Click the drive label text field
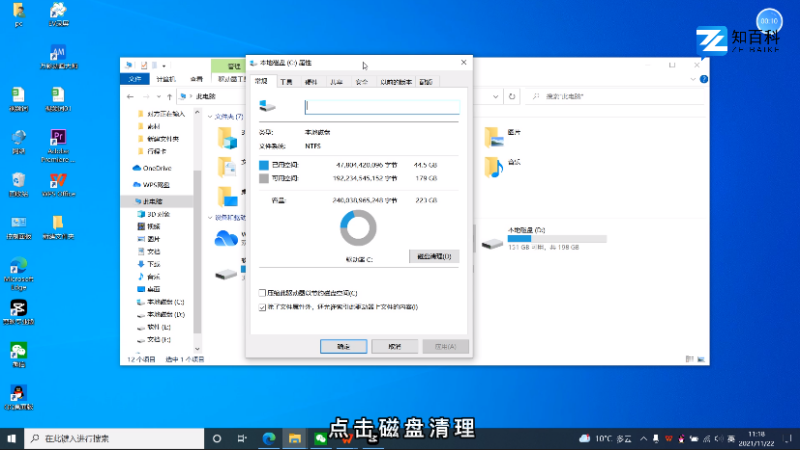800x450 pixels. coord(381,105)
